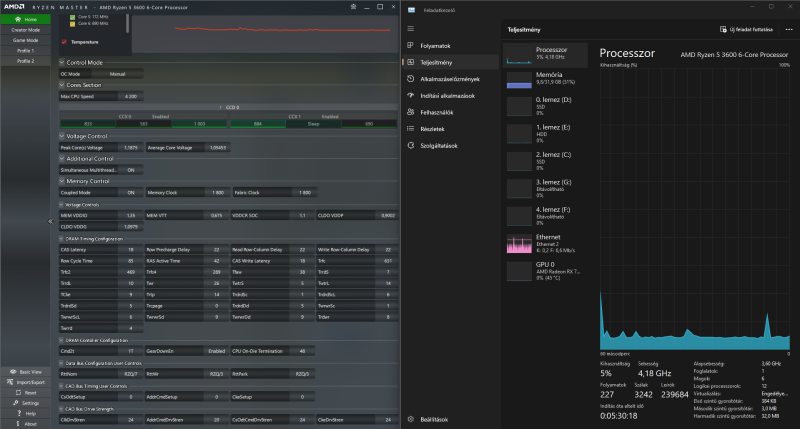The width and height of the screenshot is (800, 429).
Task: Uncheck the red Temperature checkbox
Action: click(65, 42)
